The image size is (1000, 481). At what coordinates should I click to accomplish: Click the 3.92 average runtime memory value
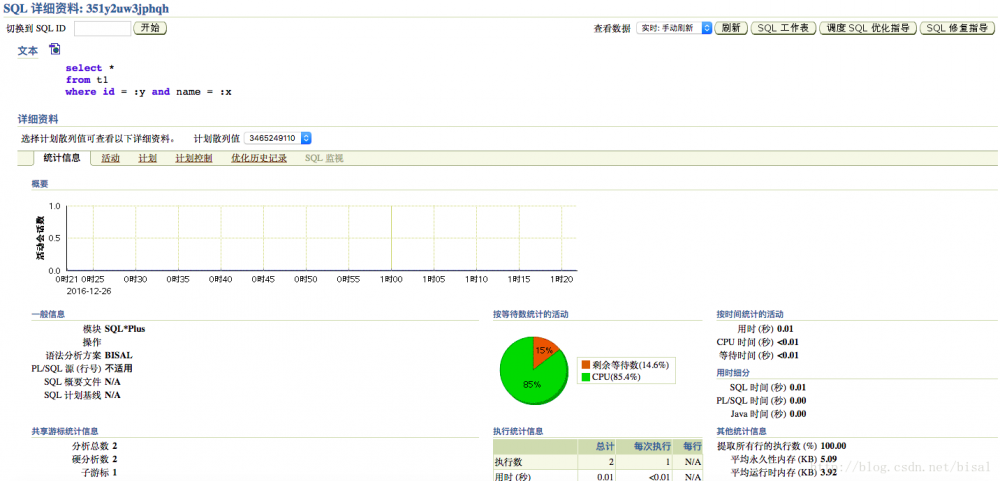pyautogui.click(x=830, y=473)
